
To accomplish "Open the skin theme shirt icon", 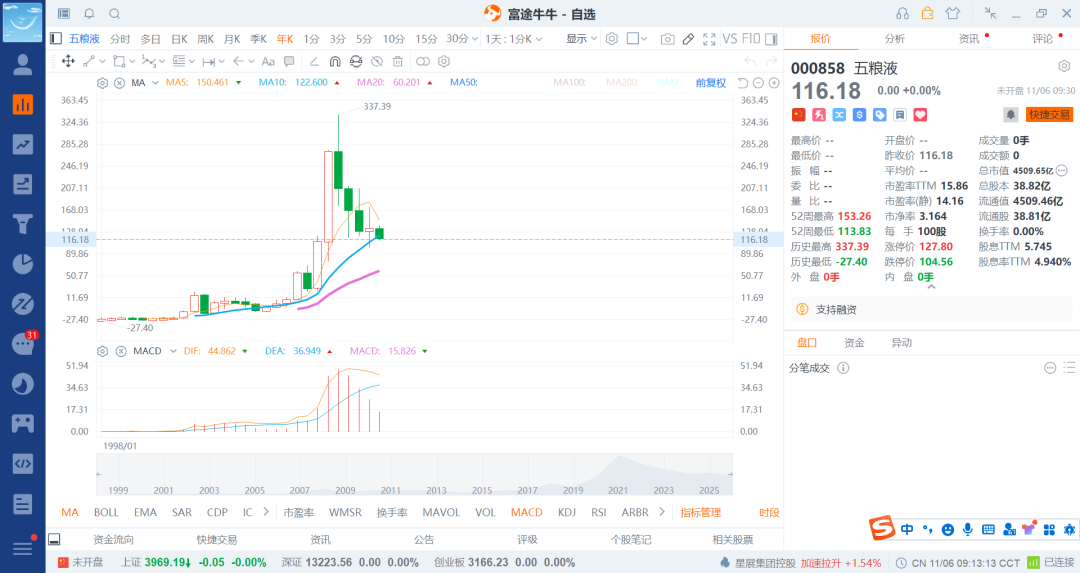I will click(x=953, y=14).
